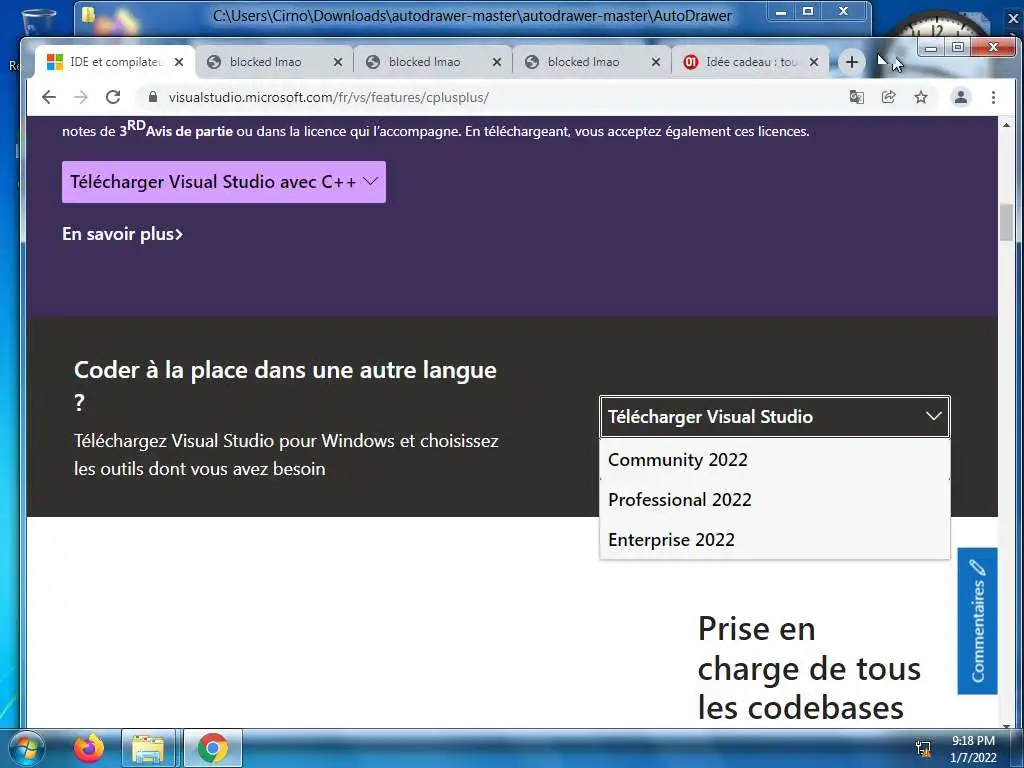Image resolution: width=1024 pixels, height=768 pixels.
Task: Click the network tray icon
Action: coord(923,748)
